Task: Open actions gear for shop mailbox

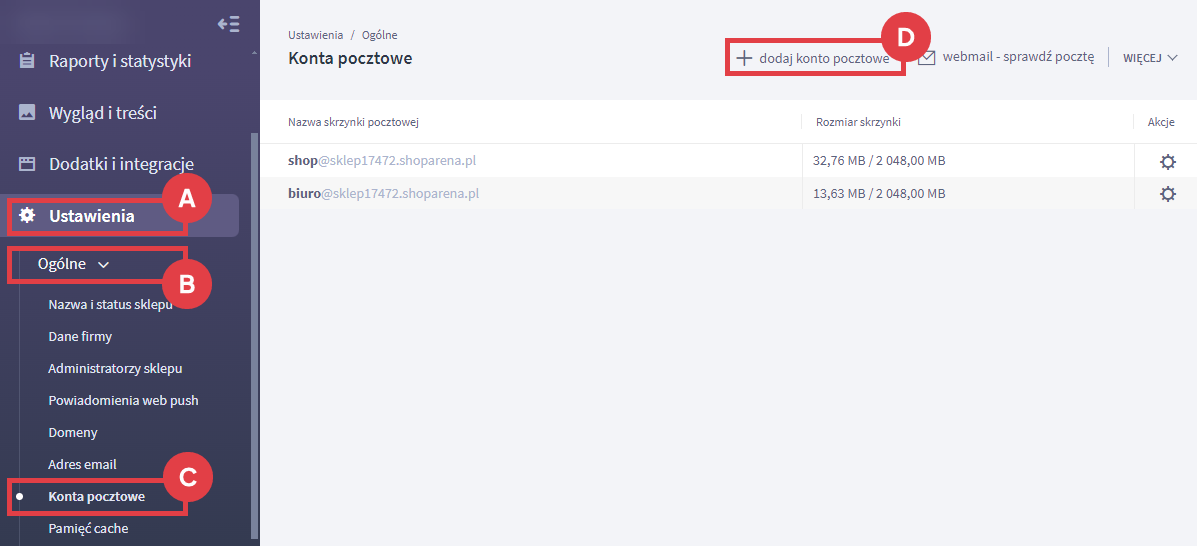Action: (1167, 162)
